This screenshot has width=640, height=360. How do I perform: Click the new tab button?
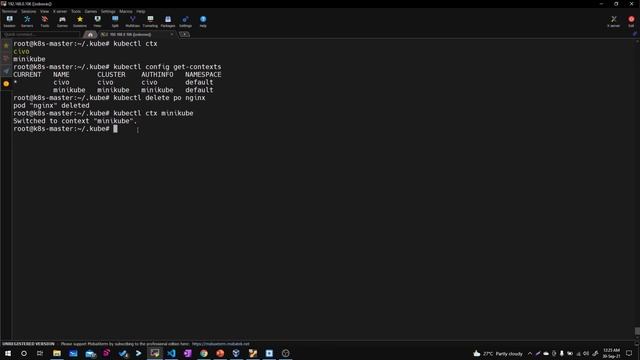184,34
